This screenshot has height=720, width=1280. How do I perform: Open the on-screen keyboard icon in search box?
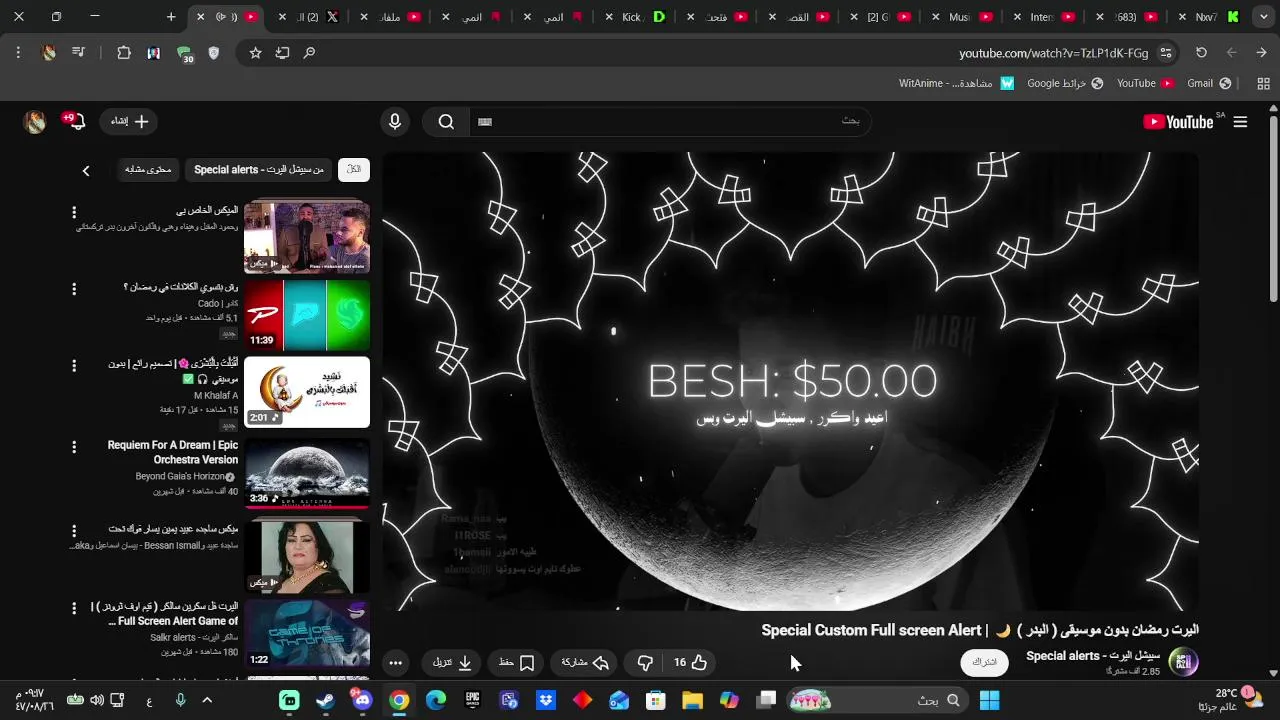485,122
